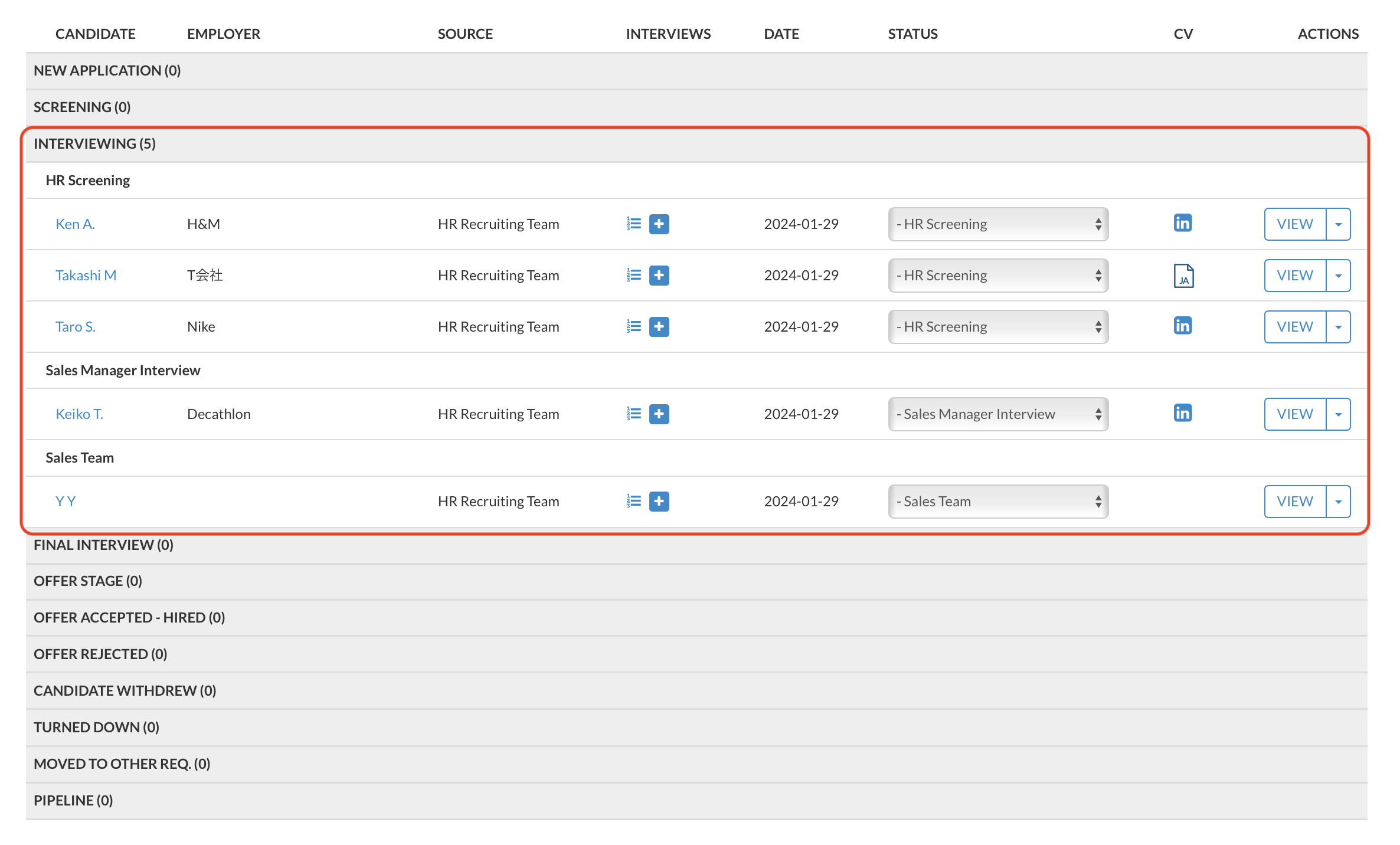
Task: Open Keiko T.'s LinkedIn profile icon
Action: 1182,413
